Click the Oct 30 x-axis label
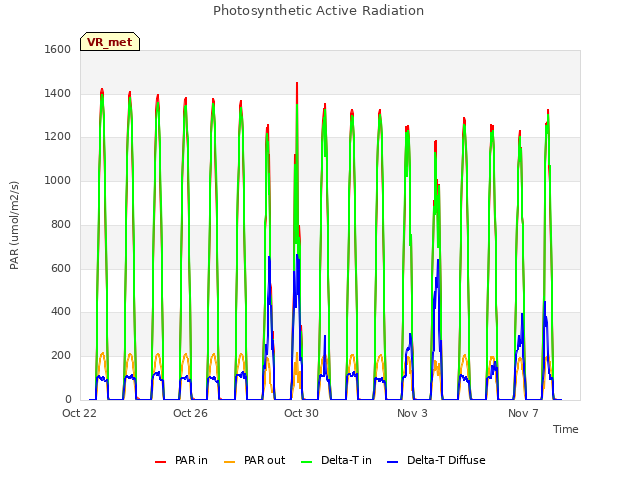The width and height of the screenshot is (640, 480). [x=301, y=413]
